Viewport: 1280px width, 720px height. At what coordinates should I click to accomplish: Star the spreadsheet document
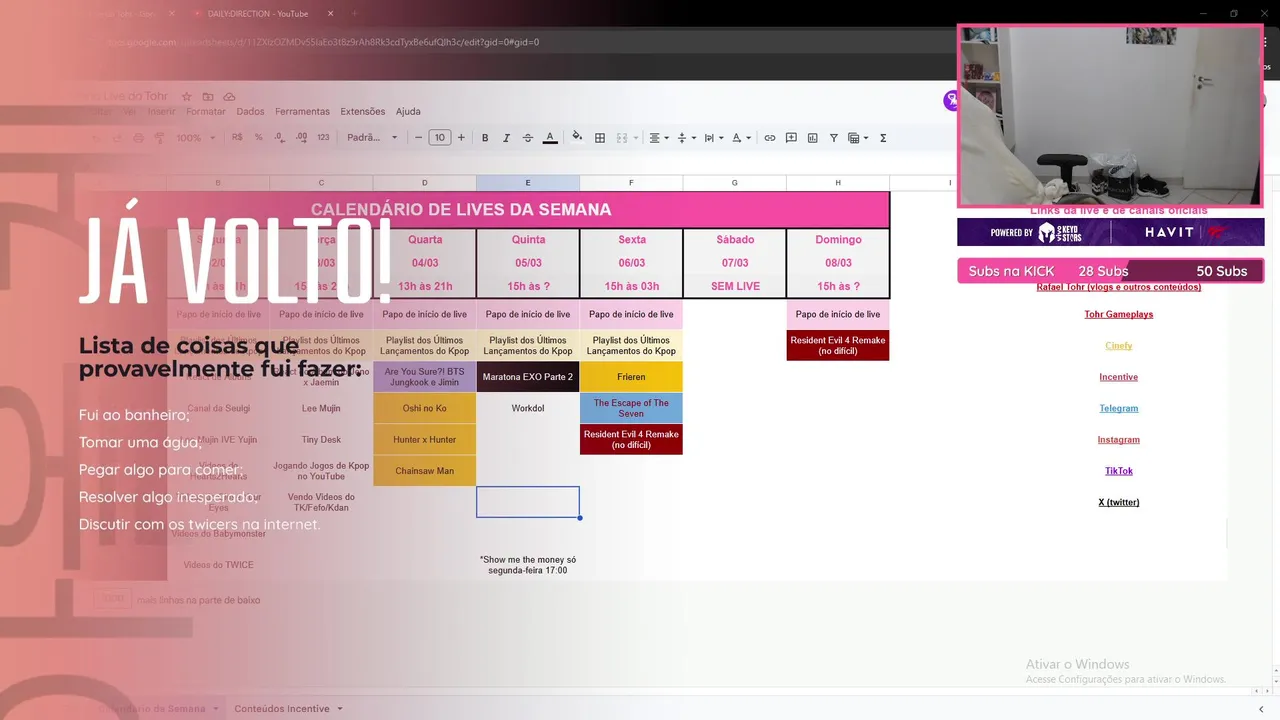click(186, 96)
